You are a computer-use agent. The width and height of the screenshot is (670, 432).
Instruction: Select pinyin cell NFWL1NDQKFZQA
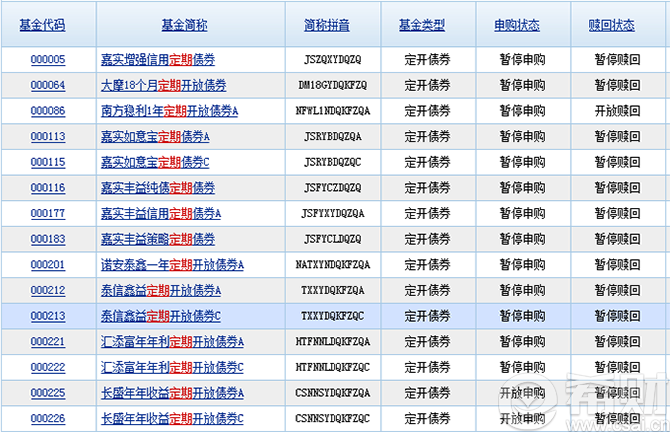pos(332,111)
